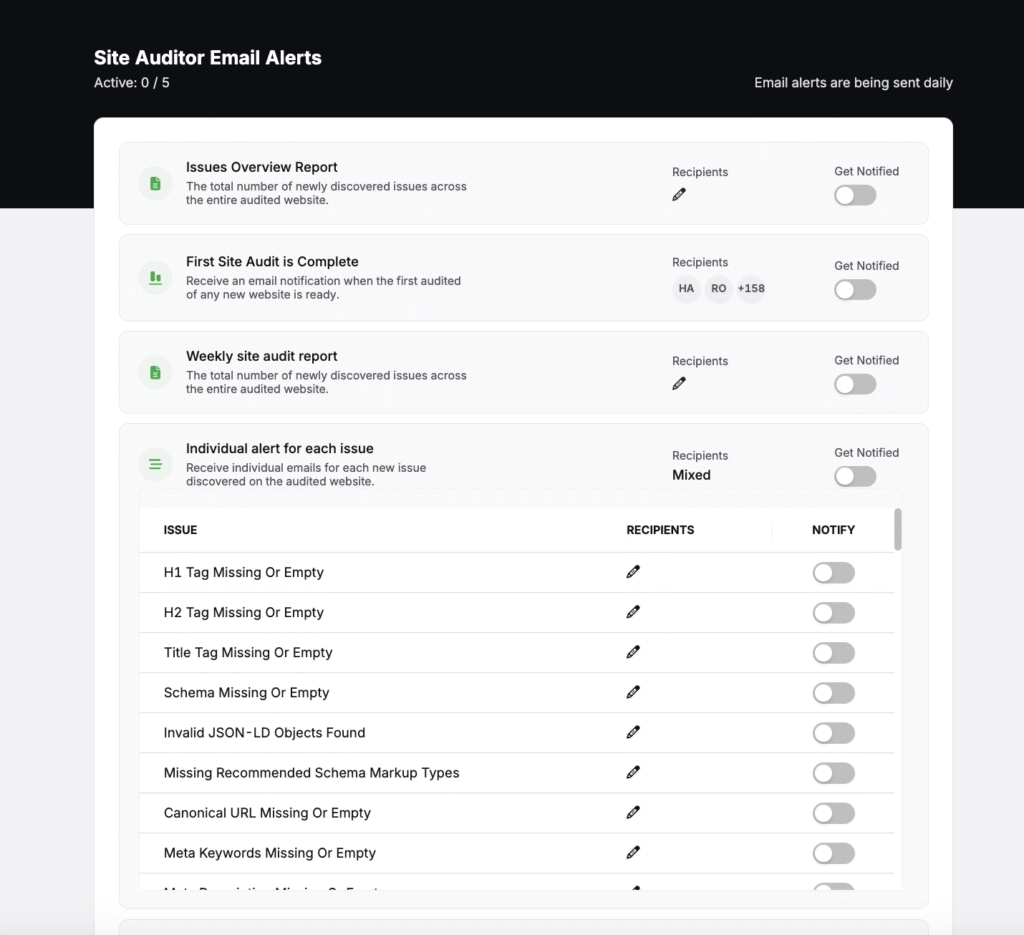
Task: Click the Email alerts are being sent daily text
Action: pos(854,83)
